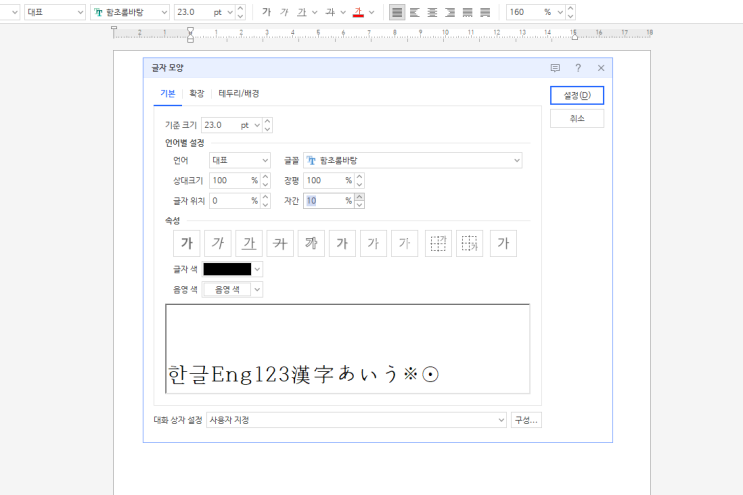Toggle outline text attribute in the 속성 row

[x=311, y=243]
